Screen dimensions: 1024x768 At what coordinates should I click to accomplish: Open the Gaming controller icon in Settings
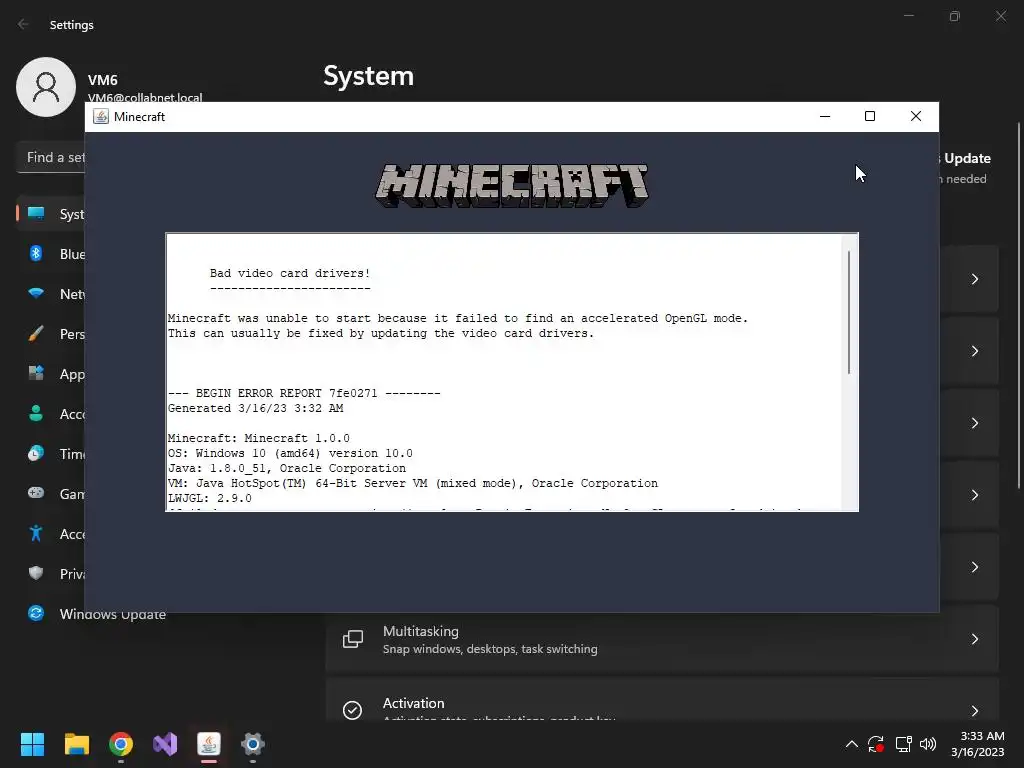pos(36,493)
